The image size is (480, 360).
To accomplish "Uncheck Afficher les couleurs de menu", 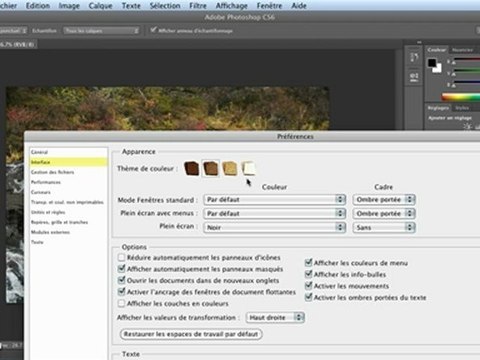I will tap(308, 263).
